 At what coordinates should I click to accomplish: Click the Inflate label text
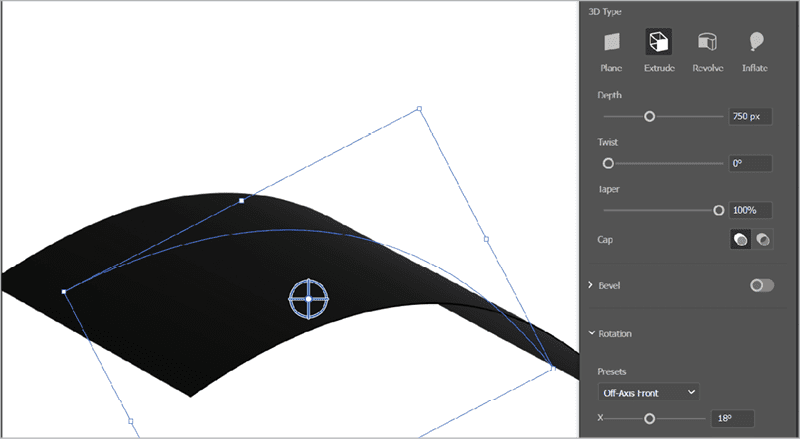755,68
